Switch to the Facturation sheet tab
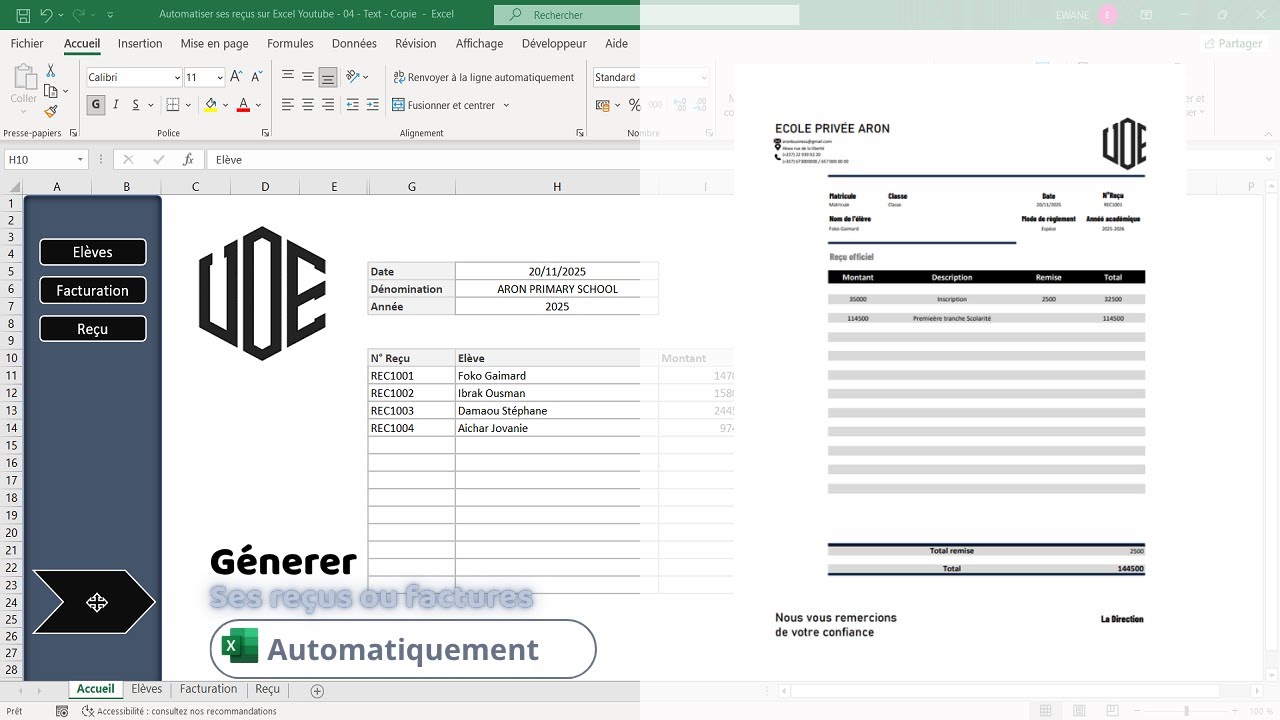Screen dimensions: 1280x720 point(208,689)
